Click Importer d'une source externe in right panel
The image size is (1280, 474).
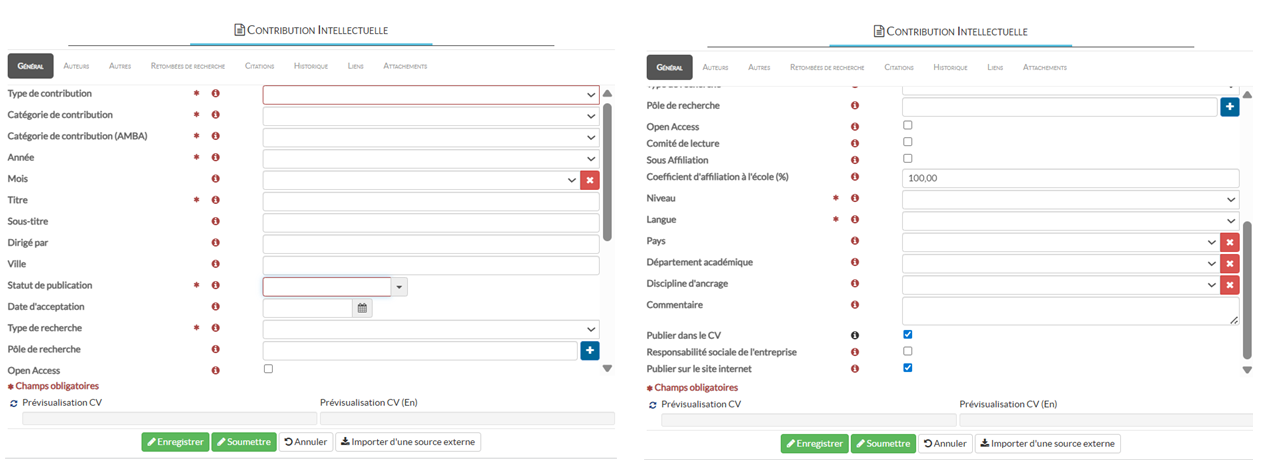tap(1047, 444)
